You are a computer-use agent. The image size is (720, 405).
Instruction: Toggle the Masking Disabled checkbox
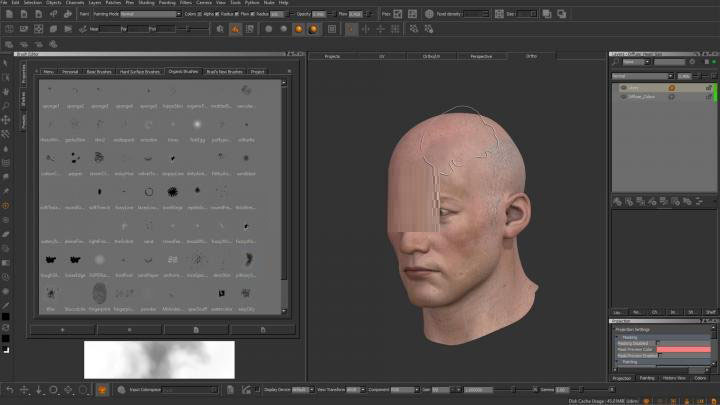(x=658, y=343)
